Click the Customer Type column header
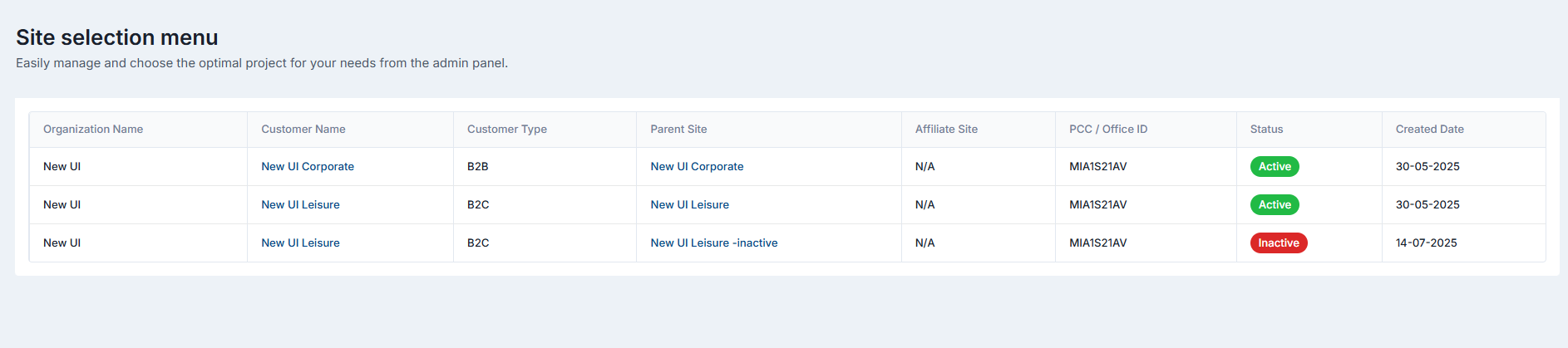The image size is (1568, 348). tap(506, 130)
